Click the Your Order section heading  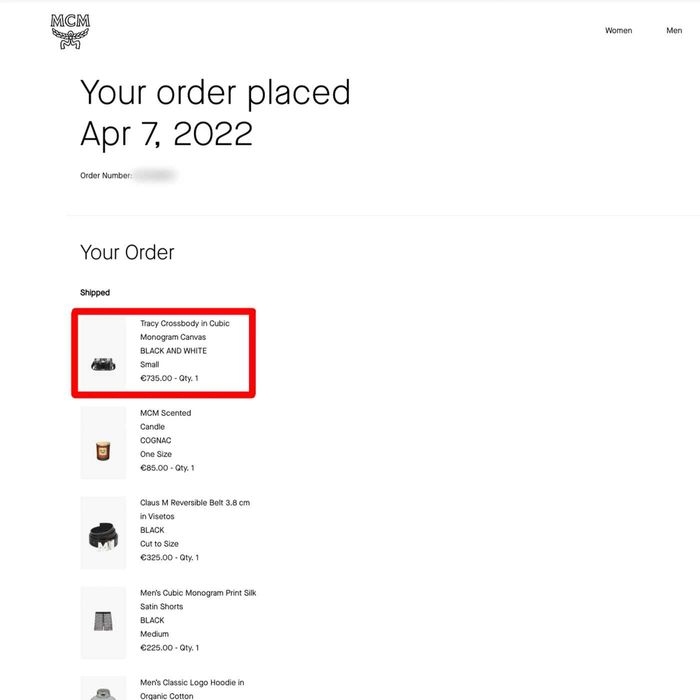click(x=127, y=252)
